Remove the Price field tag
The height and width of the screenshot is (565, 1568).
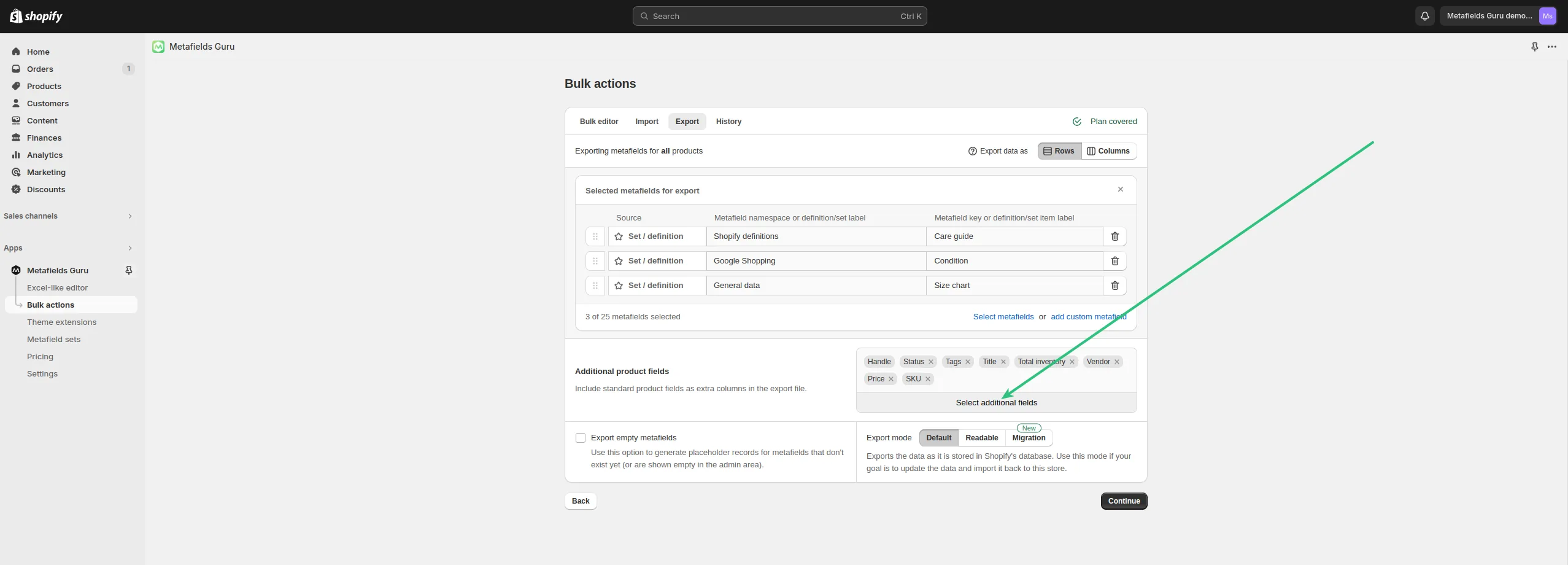click(891, 379)
